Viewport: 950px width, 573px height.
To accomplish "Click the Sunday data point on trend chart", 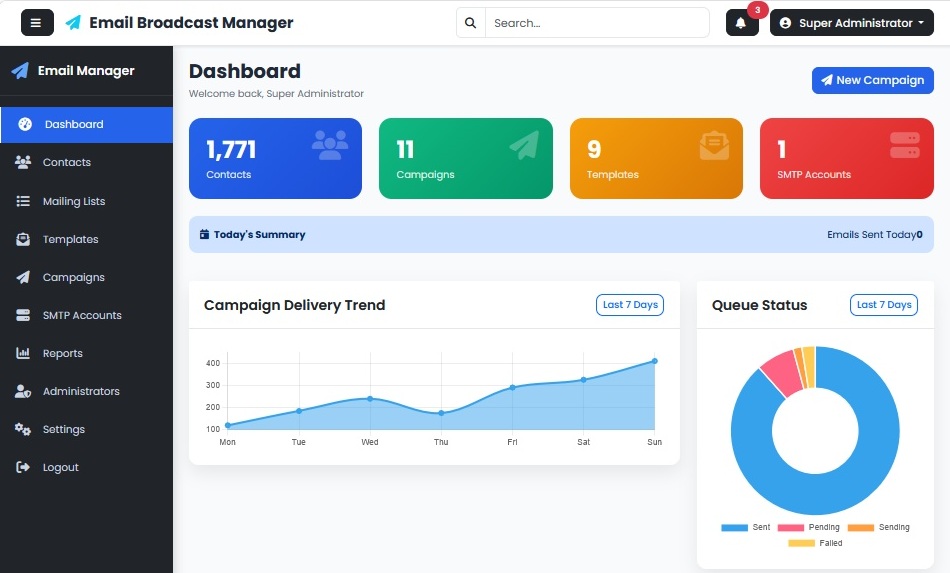I will [655, 361].
